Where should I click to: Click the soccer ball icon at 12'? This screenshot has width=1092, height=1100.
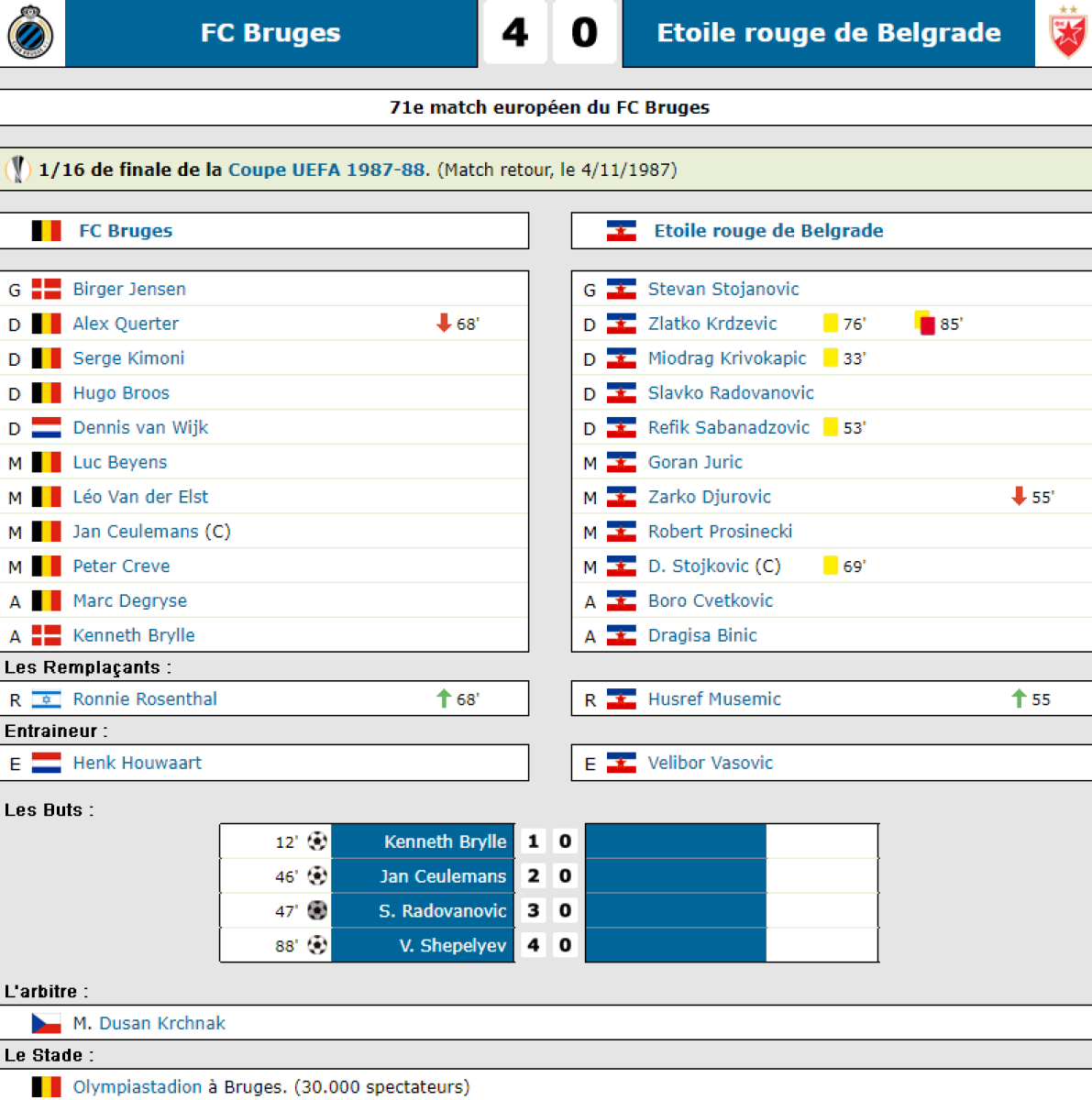point(317,841)
